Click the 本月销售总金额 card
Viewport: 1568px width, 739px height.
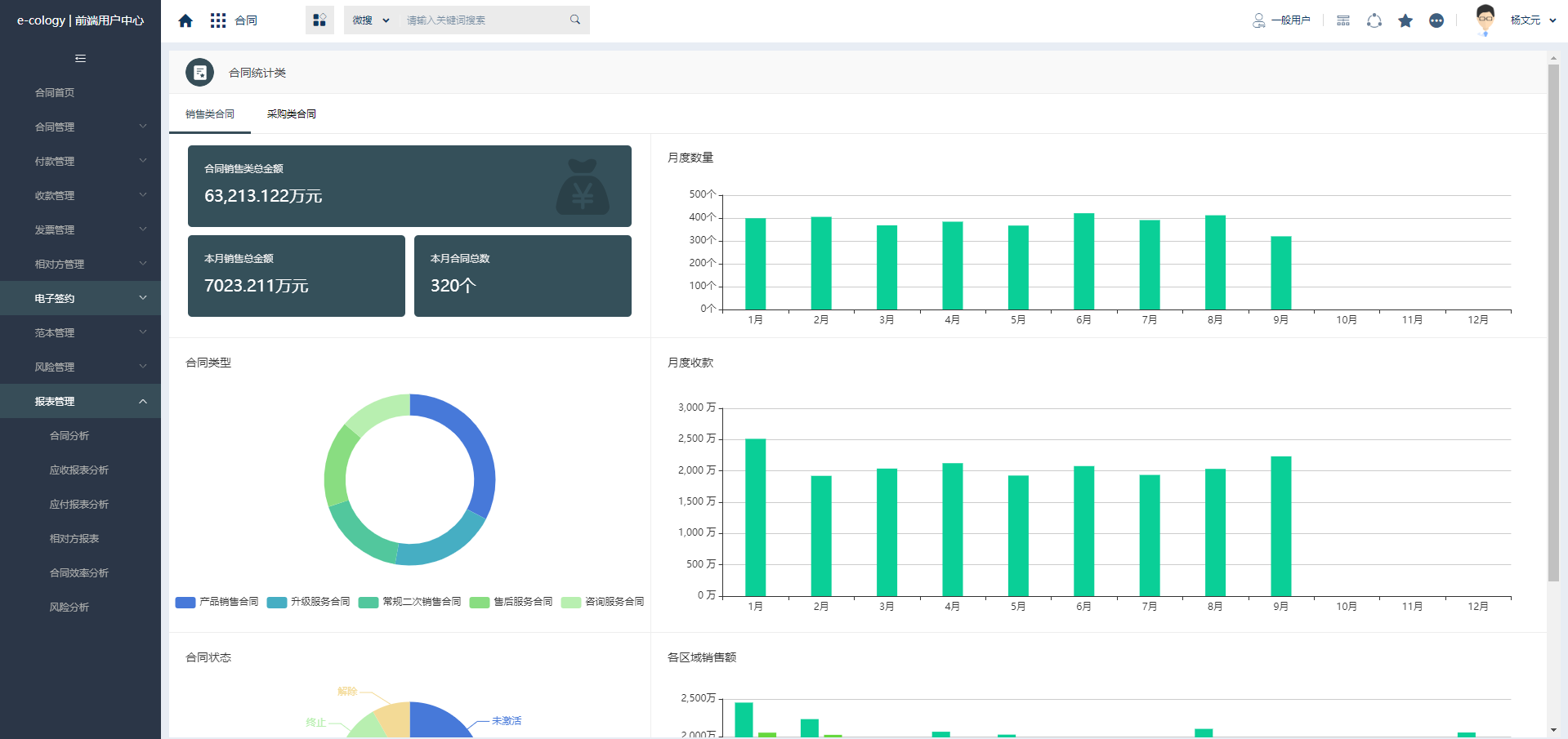[297, 276]
